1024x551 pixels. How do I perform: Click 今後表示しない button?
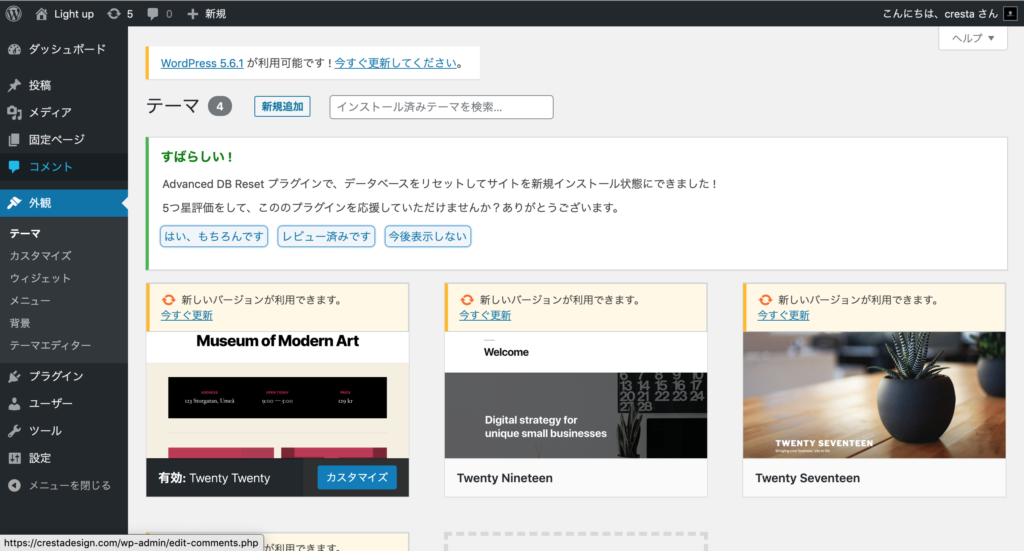click(x=428, y=236)
